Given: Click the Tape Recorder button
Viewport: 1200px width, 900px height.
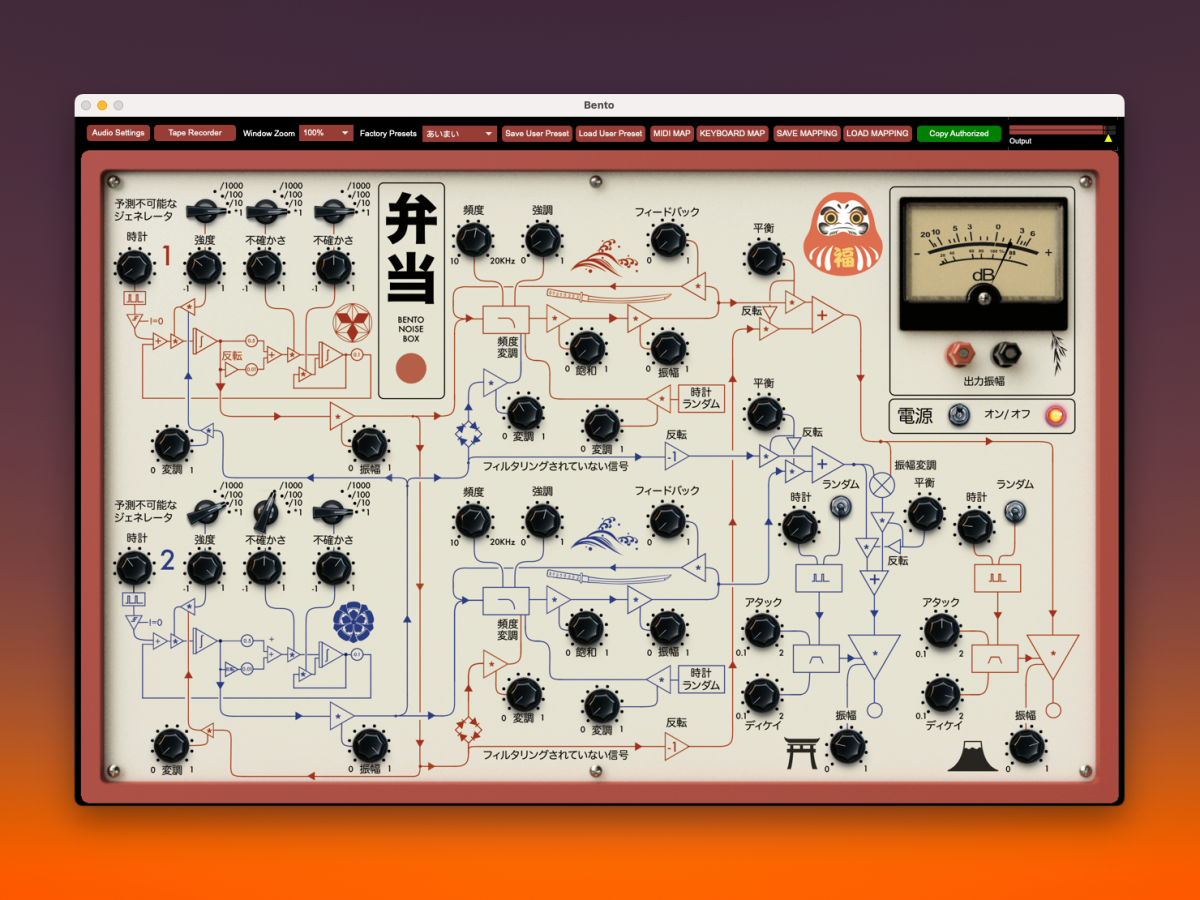Looking at the screenshot, I should (195, 133).
